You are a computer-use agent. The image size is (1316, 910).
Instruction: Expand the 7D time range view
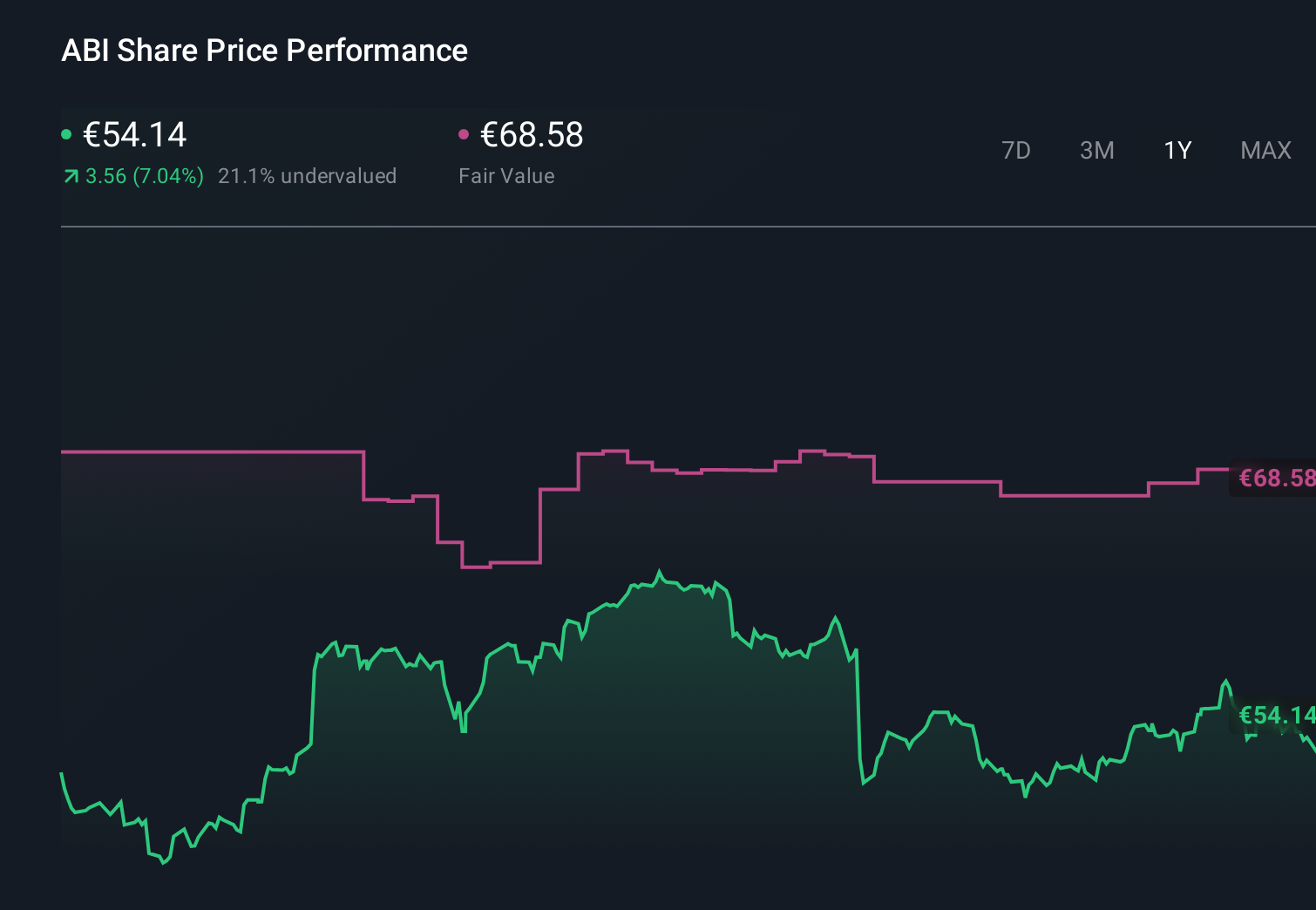[x=1017, y=150]
